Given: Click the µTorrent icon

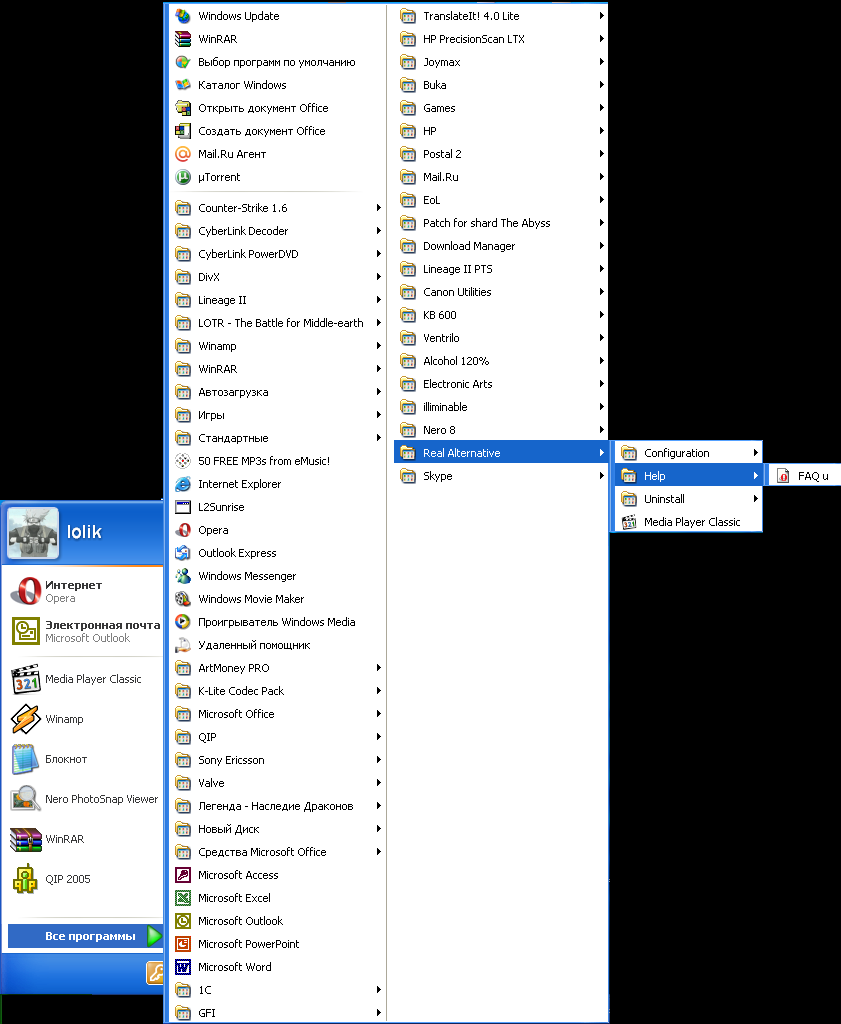Looking at the screenshot, I should coord(183,177).
